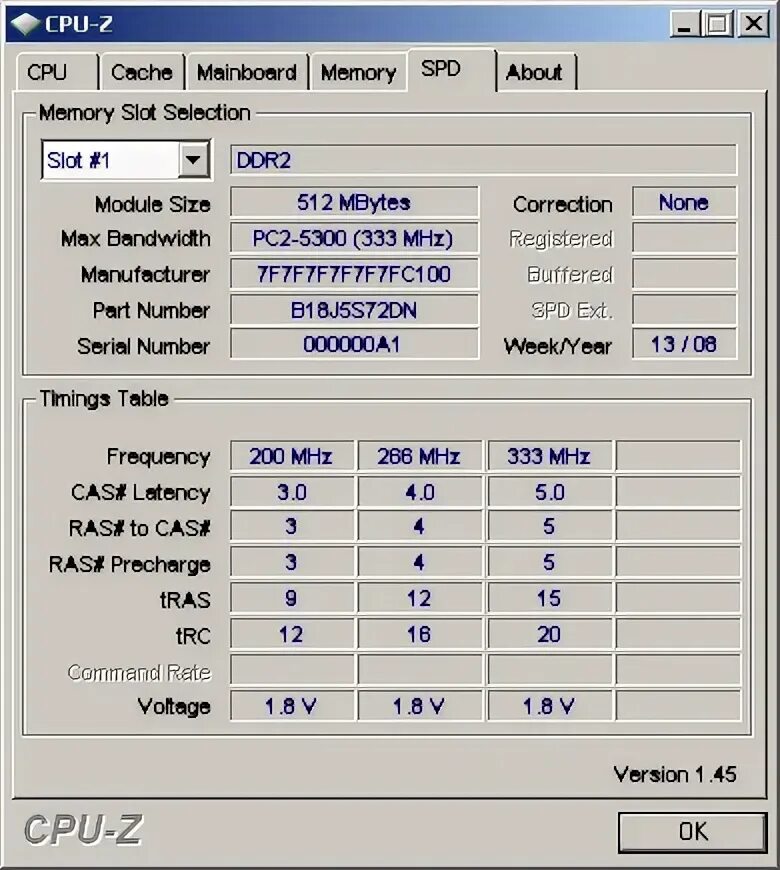Click the 1.8 V cell under 200 MHz
780x870 pixels.
point(292,706)
